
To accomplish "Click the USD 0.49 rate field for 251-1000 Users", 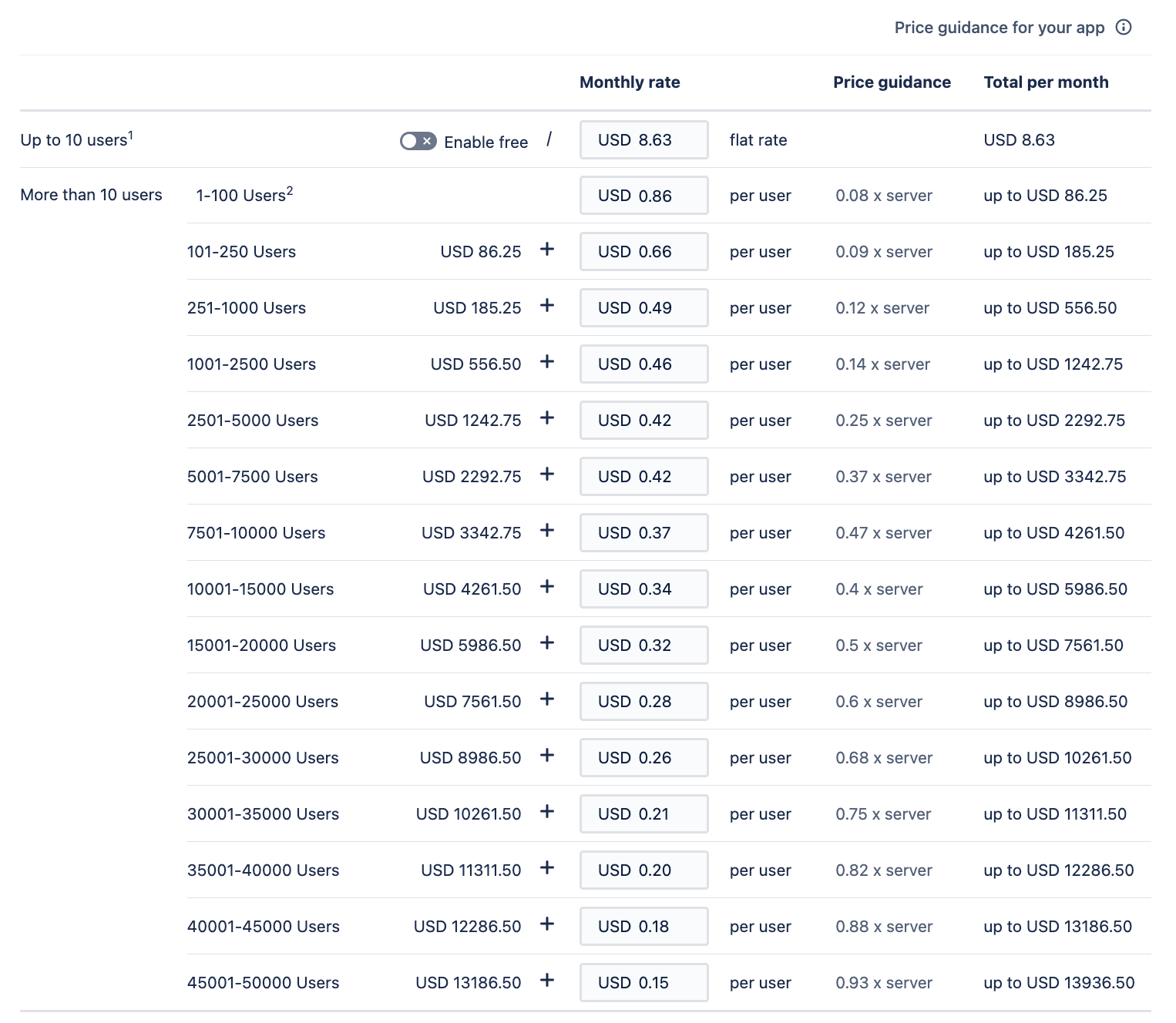I will (643, 307).
